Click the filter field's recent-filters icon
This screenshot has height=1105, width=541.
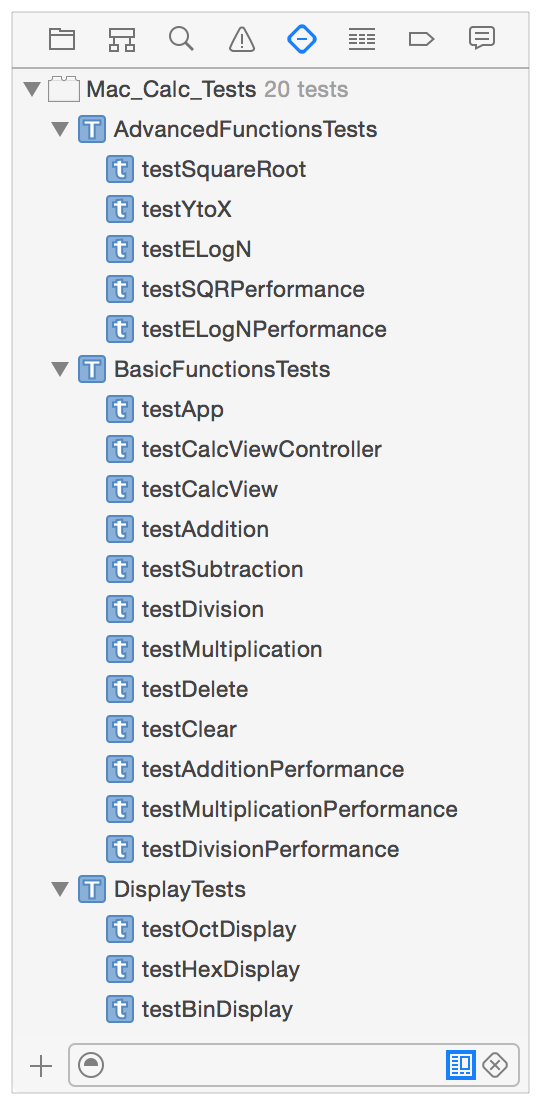91,1065
